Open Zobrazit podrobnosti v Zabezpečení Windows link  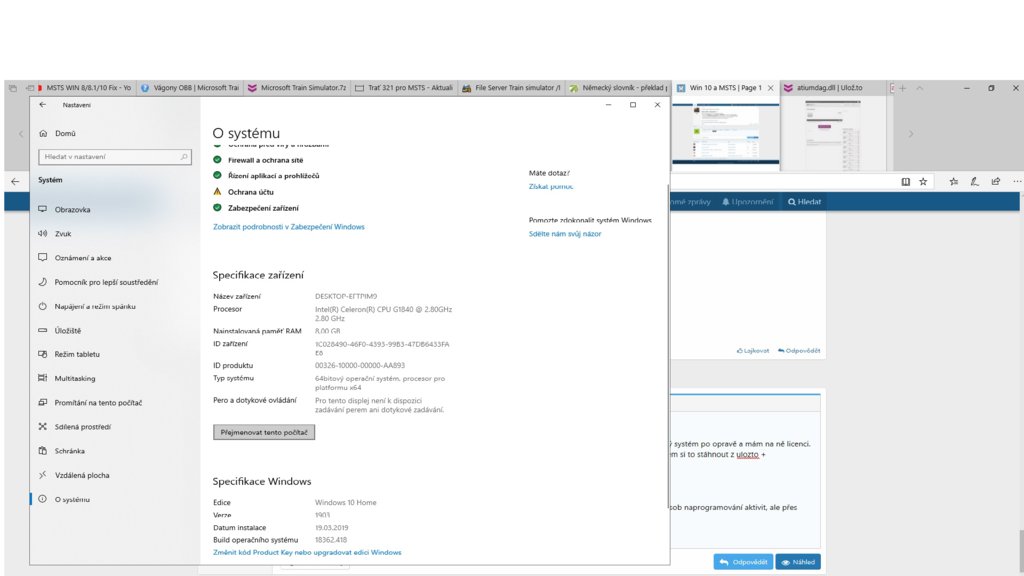coord(288,227)
